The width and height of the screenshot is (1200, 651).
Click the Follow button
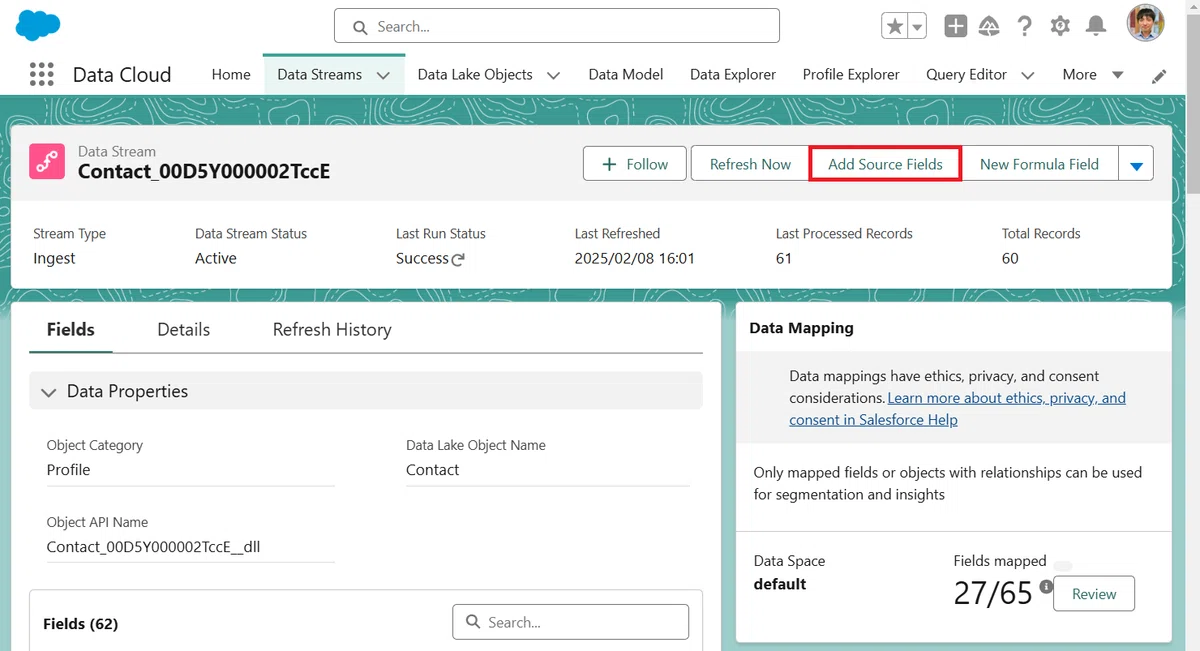click(635, 164)
